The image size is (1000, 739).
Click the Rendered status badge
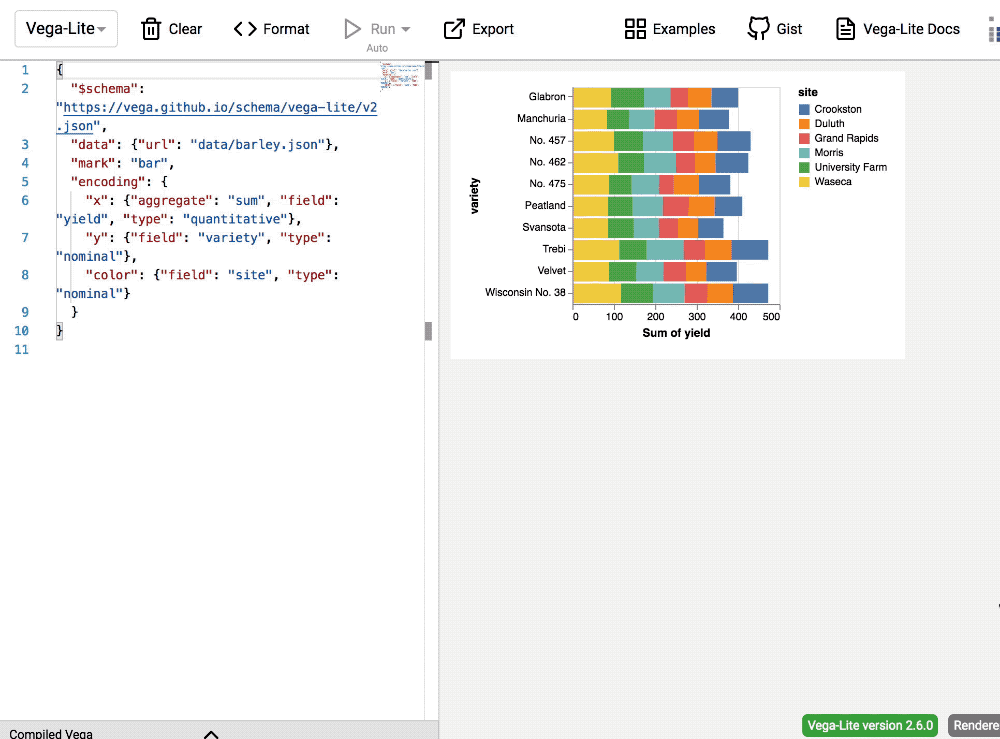(975, 725)
